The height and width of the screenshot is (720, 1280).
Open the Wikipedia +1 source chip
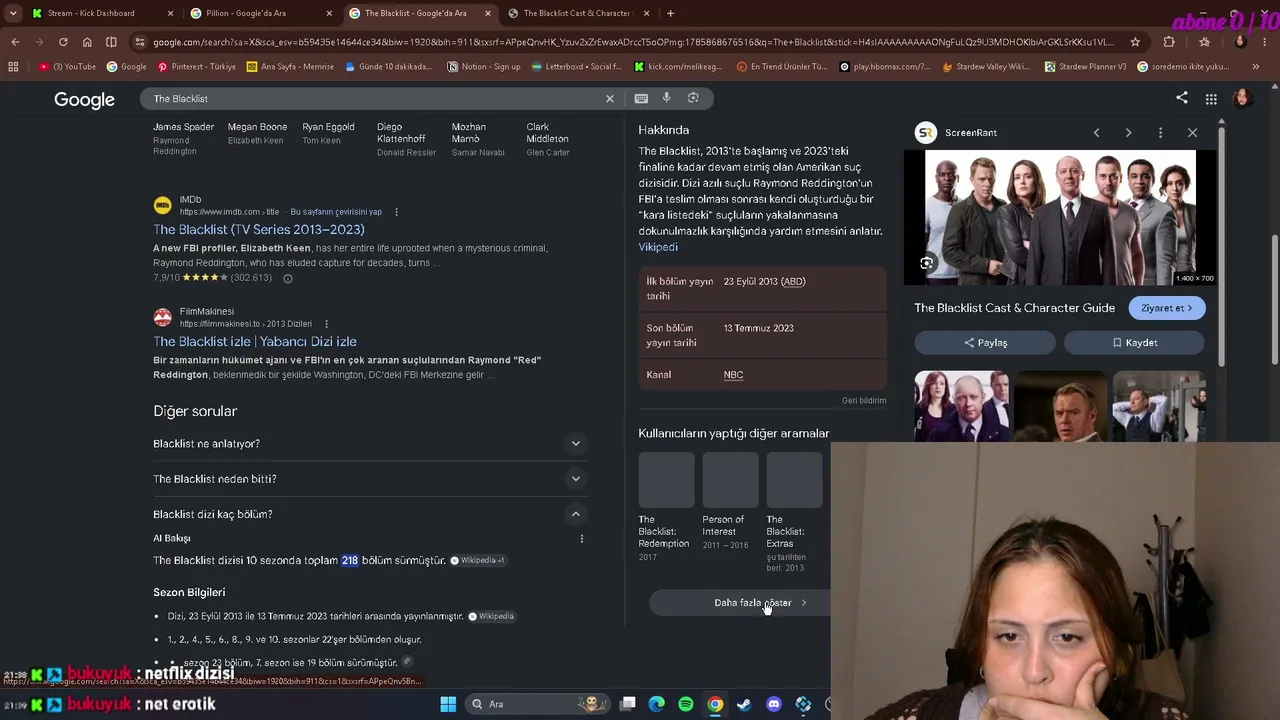point(478,561)
